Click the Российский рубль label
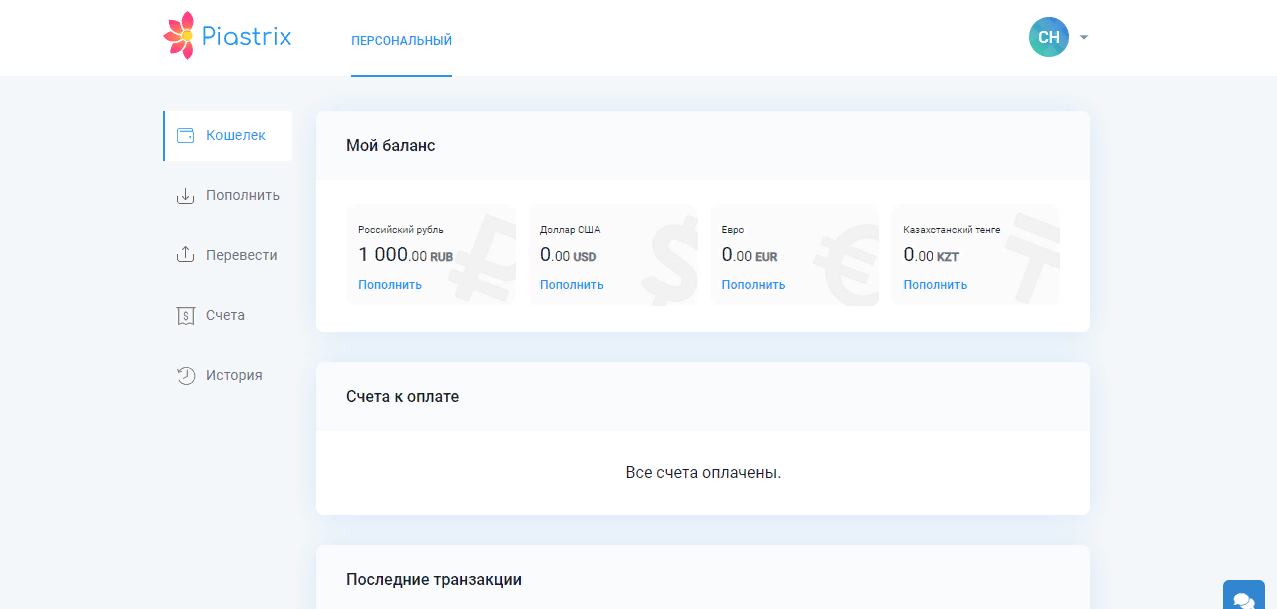The height and width of the screenshot is (609, 1277). pyautogui.click(x=401, y=230)
